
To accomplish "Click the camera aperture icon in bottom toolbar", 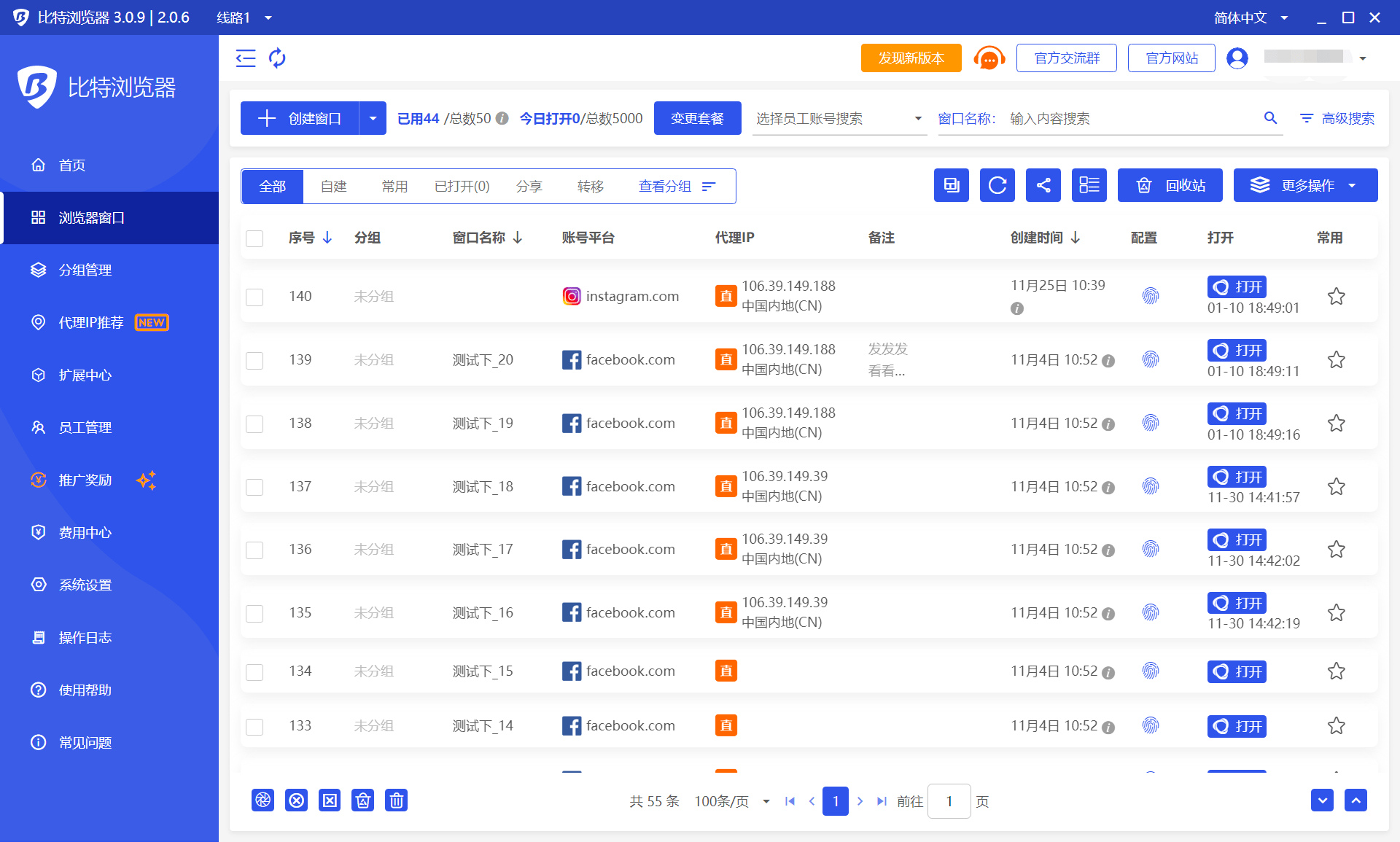I will (x=262, y=800).
